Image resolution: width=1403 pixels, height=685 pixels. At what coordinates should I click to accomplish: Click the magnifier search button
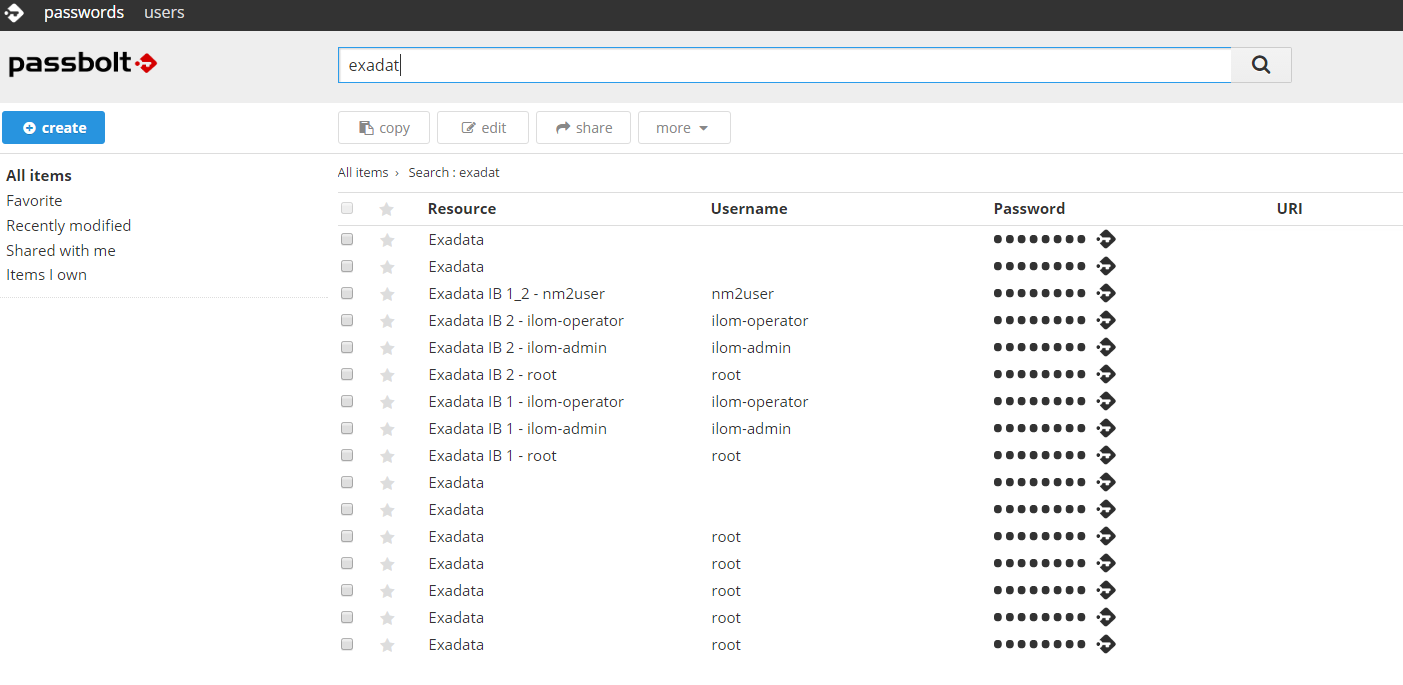pos(1261,65)
